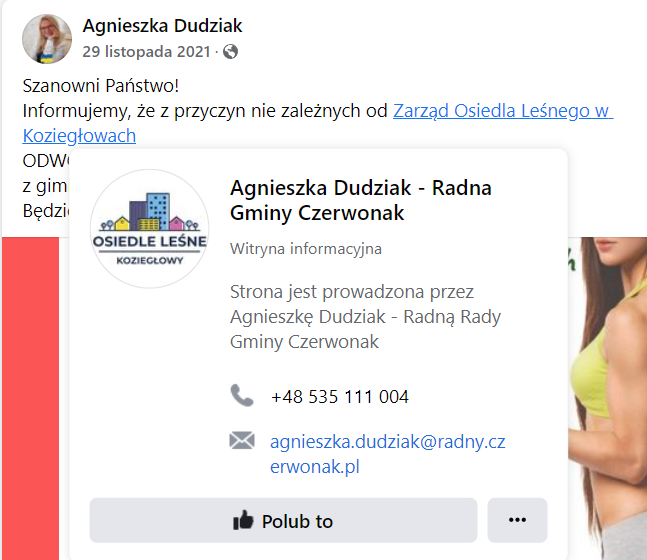Click the Witryna informacyjna category label
Screen dimensions: 647x560
click(x=306, y=249)
